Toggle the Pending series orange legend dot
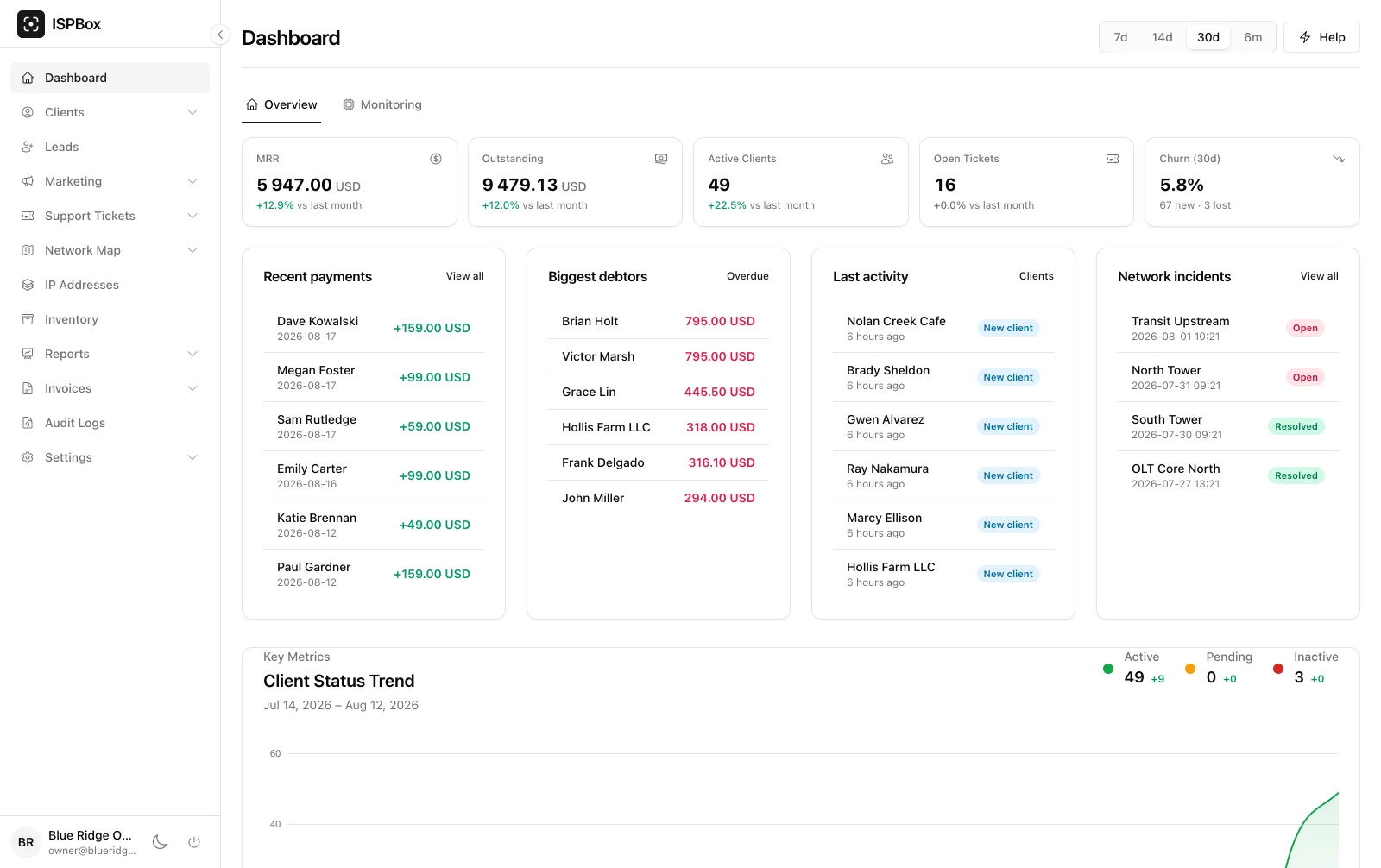This screenshot has height=868, width=1381. (x=1190, y=669)
